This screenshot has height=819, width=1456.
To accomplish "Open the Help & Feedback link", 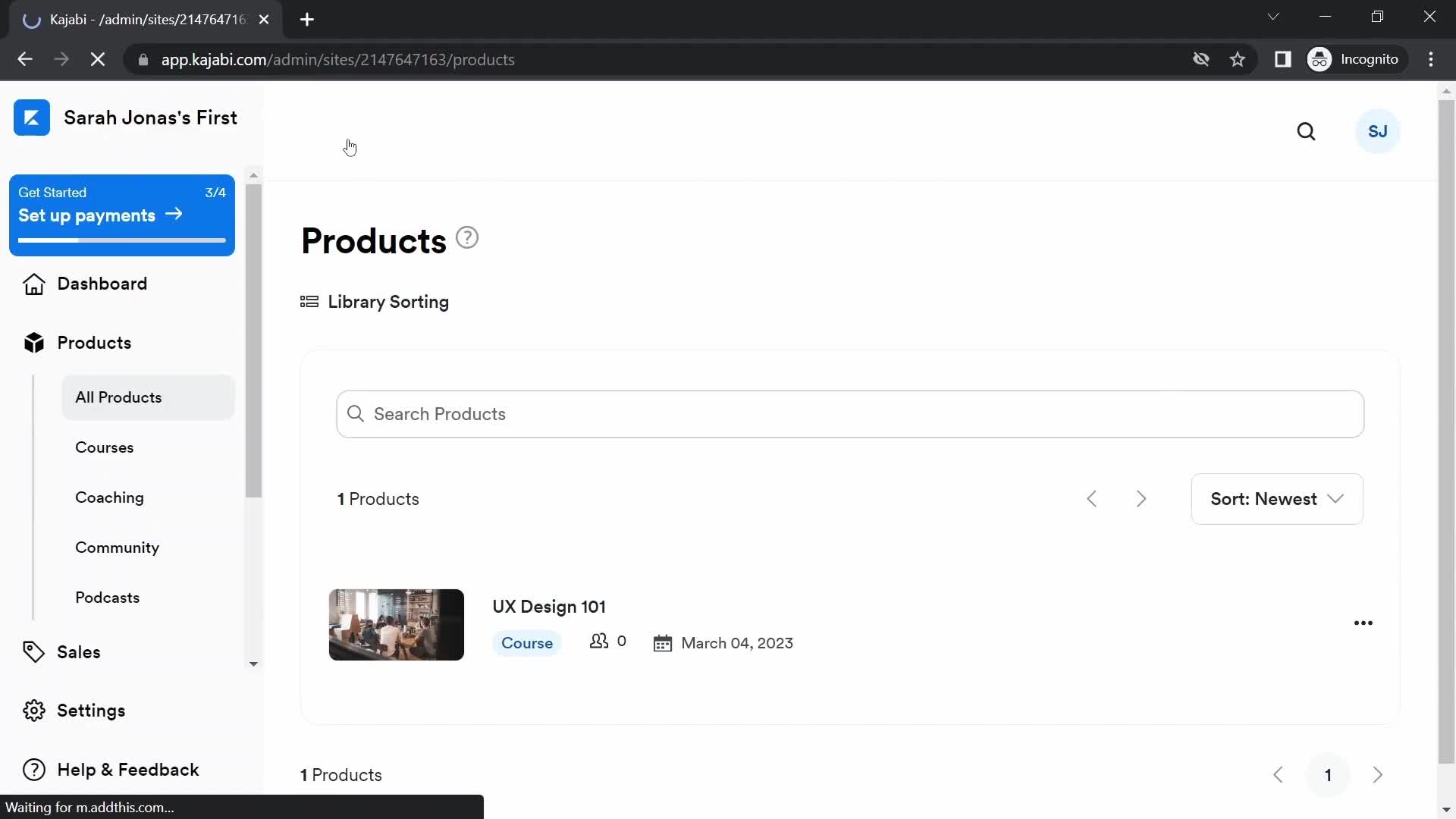I will pyautogui.click(x=128, y=770).
